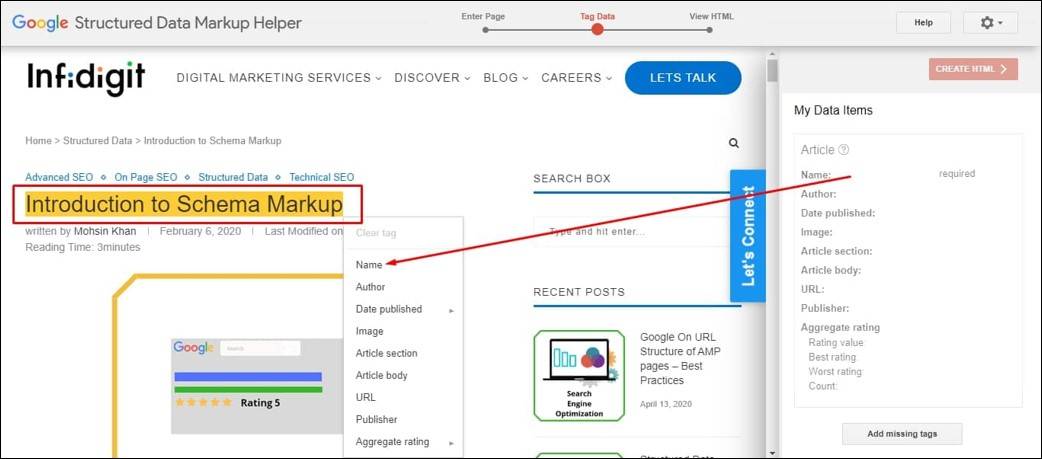Open the settings gear dropdown
Screen dimensions: 1042x459
[x=990, y=23]
